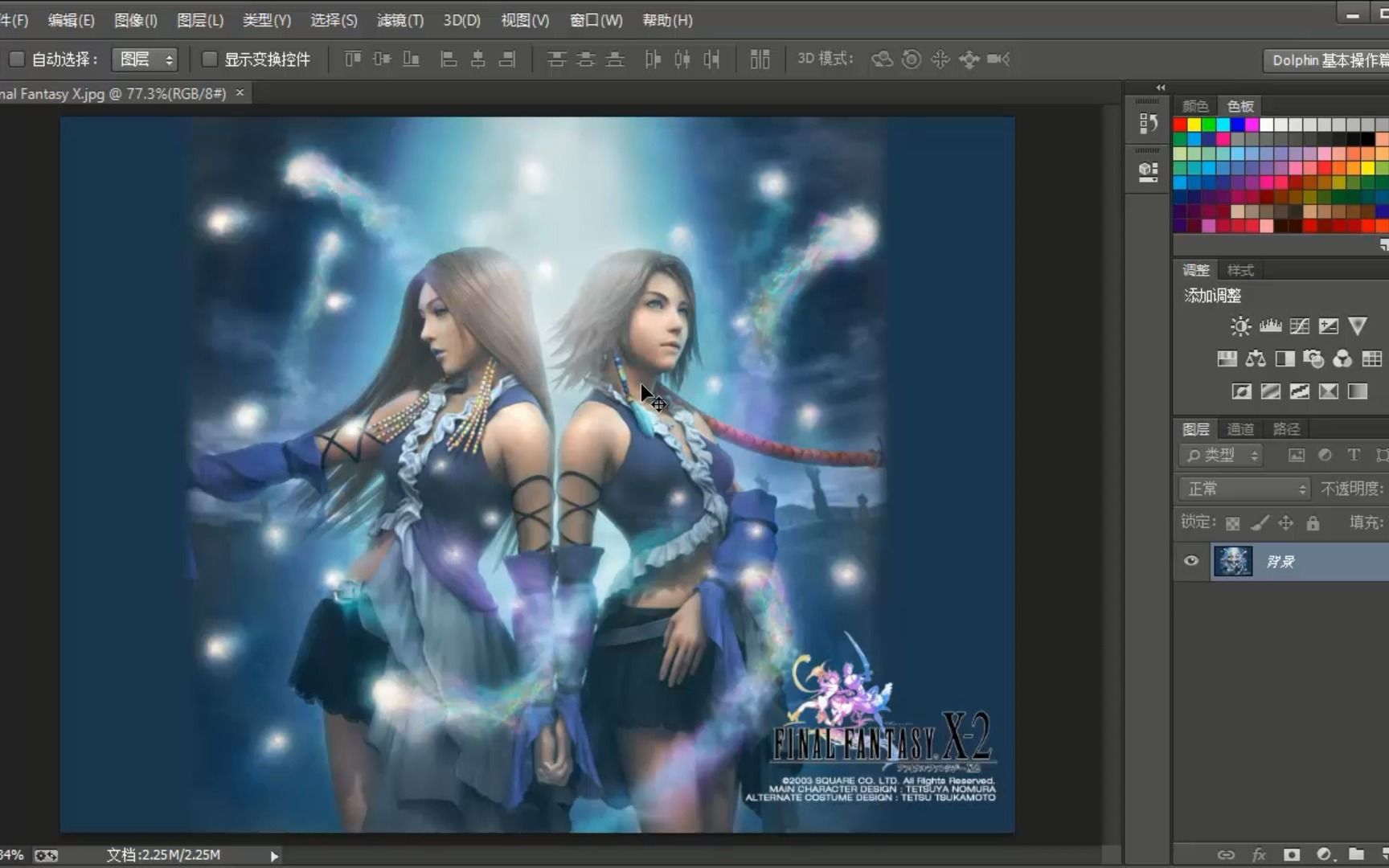Add Levels adjustment
Image resolution: width=1389 pixels, height=868 pixels.
click(x=1270, y=325)
